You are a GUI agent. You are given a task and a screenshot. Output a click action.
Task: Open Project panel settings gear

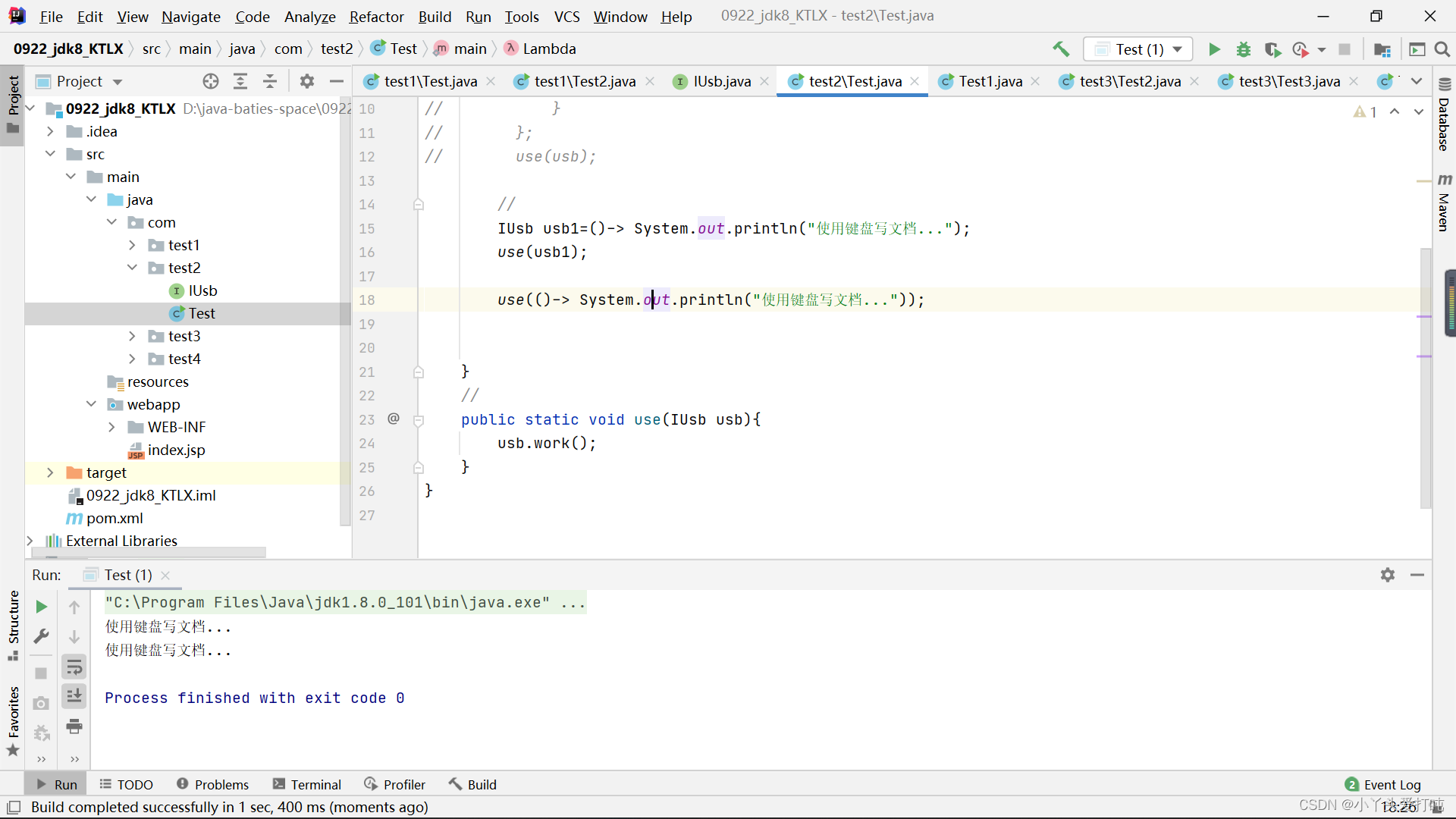pos(306,81)
